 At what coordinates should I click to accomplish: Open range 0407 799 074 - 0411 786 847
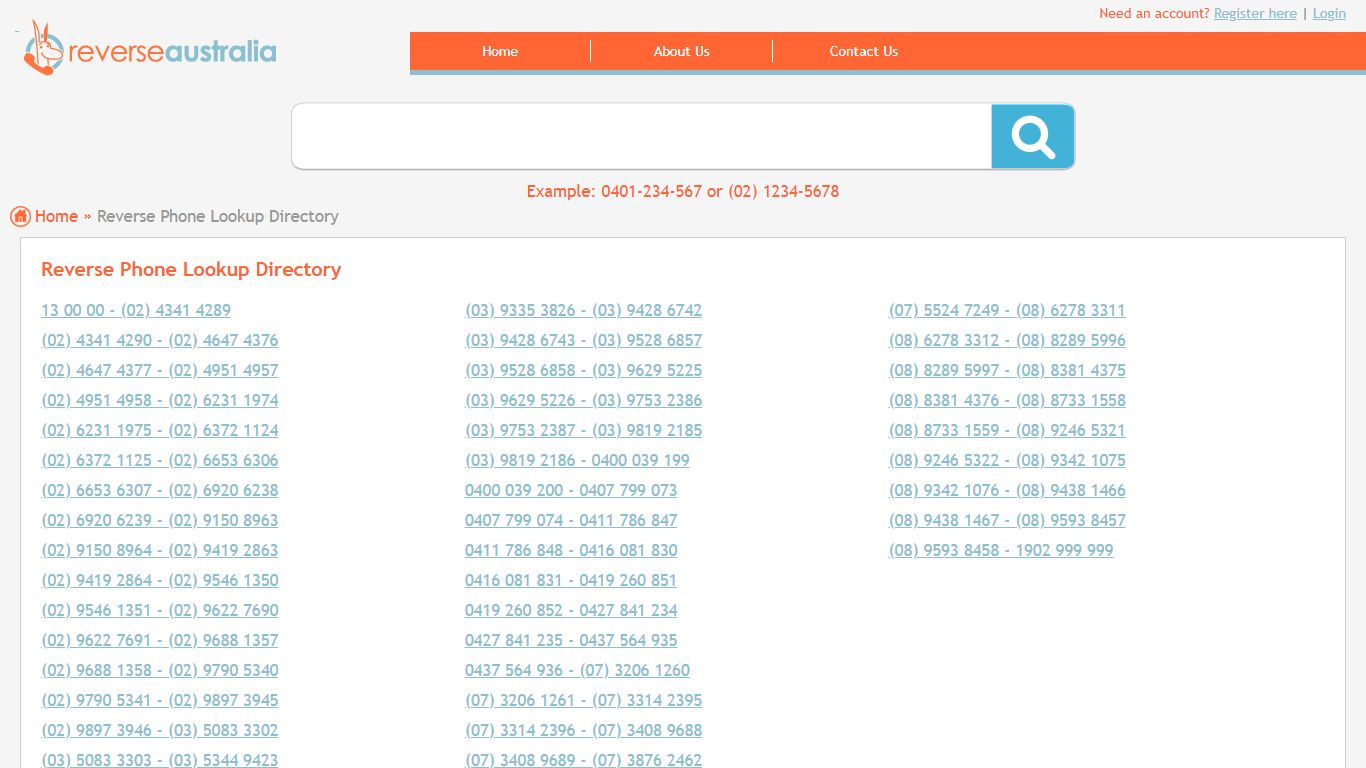571,520
